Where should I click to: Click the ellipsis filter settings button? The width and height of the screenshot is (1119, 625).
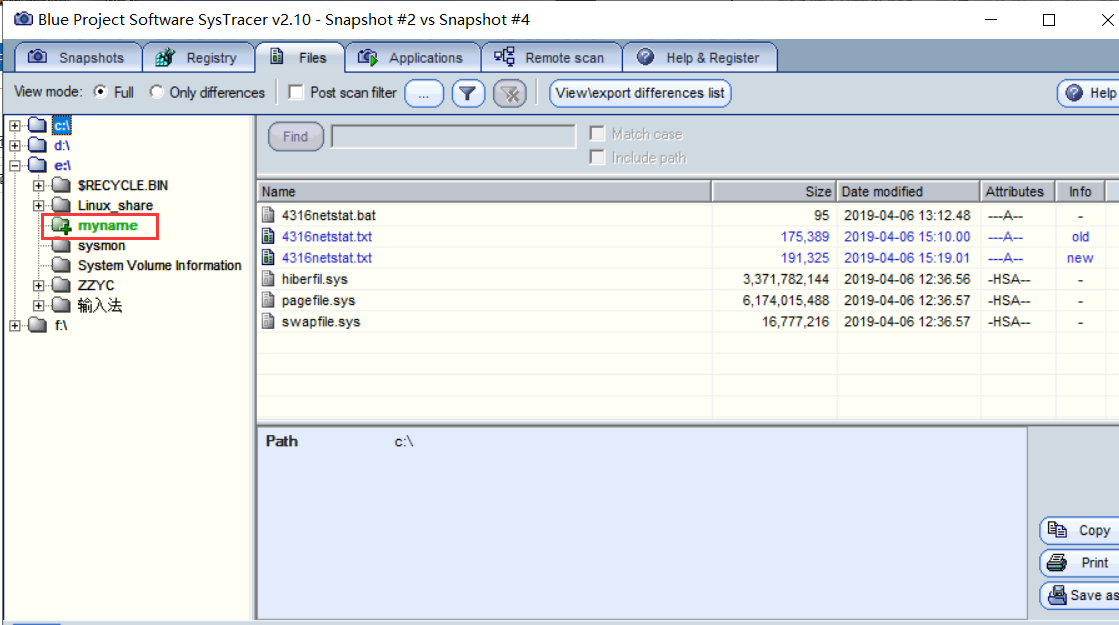point(424,93)
